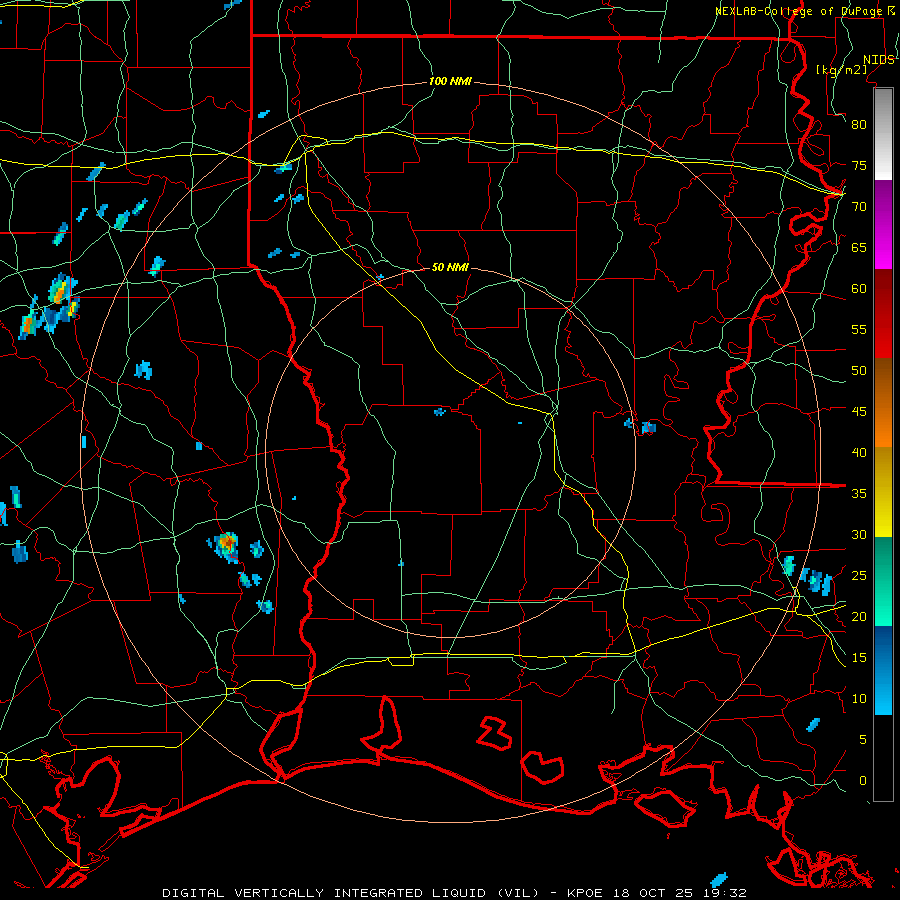Click the "[kg/m2]" units label
The width and height of the screenshot is (900, 900).
click(x=841, y=70)
